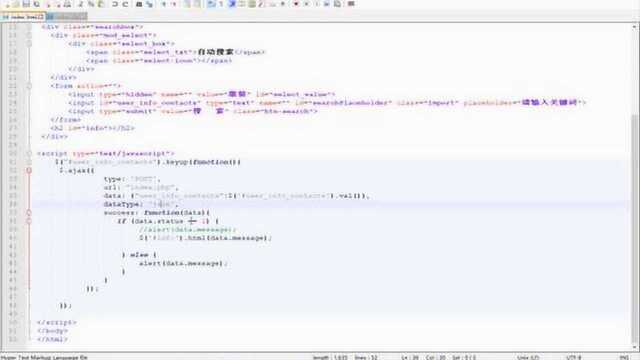Click into the dataType code line
The width and height of the screenshot is (640, 360).
pos(330,204)
